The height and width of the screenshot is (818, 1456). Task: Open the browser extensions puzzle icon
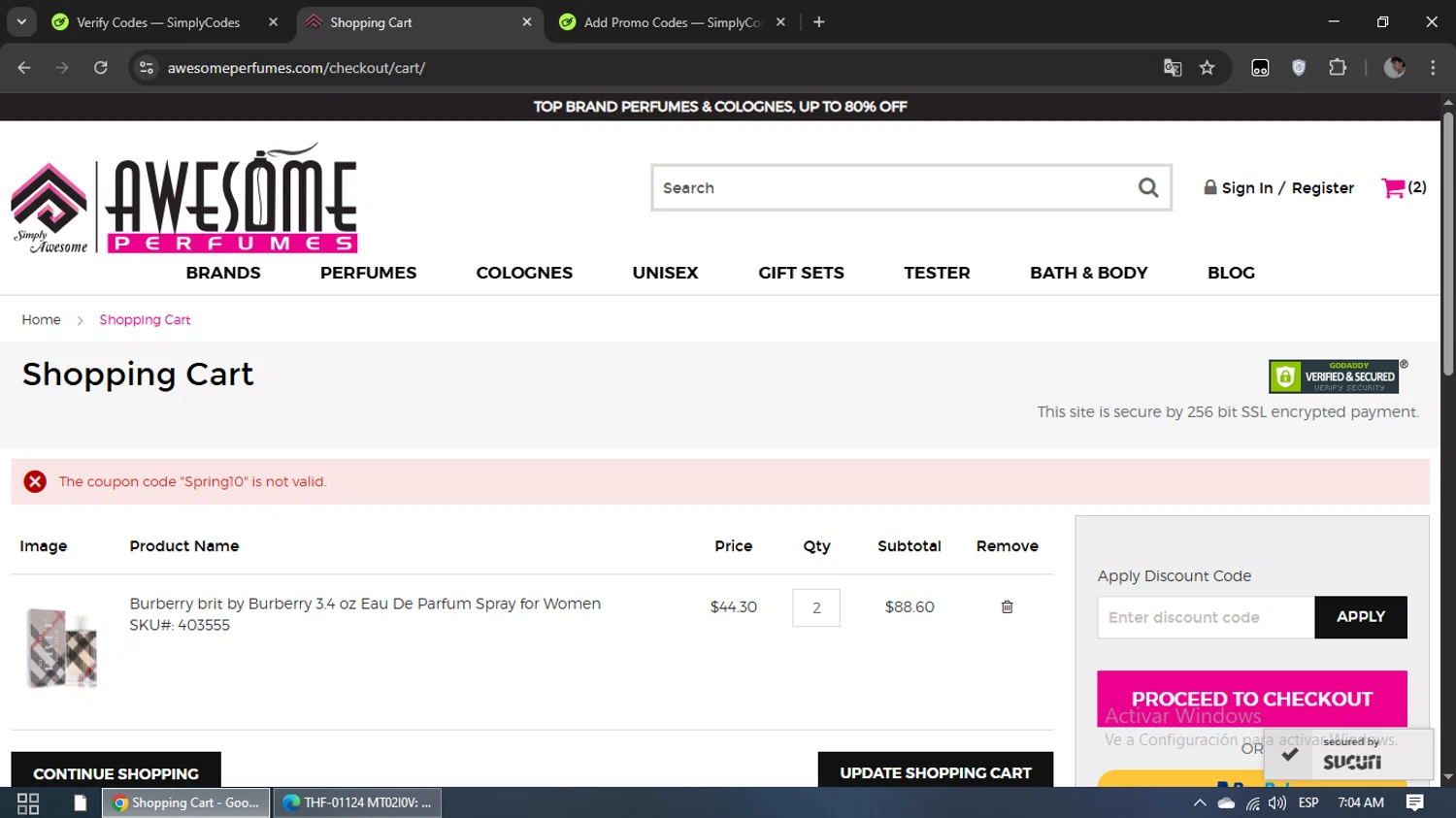pyautogui.click(x=1338, y=68)
